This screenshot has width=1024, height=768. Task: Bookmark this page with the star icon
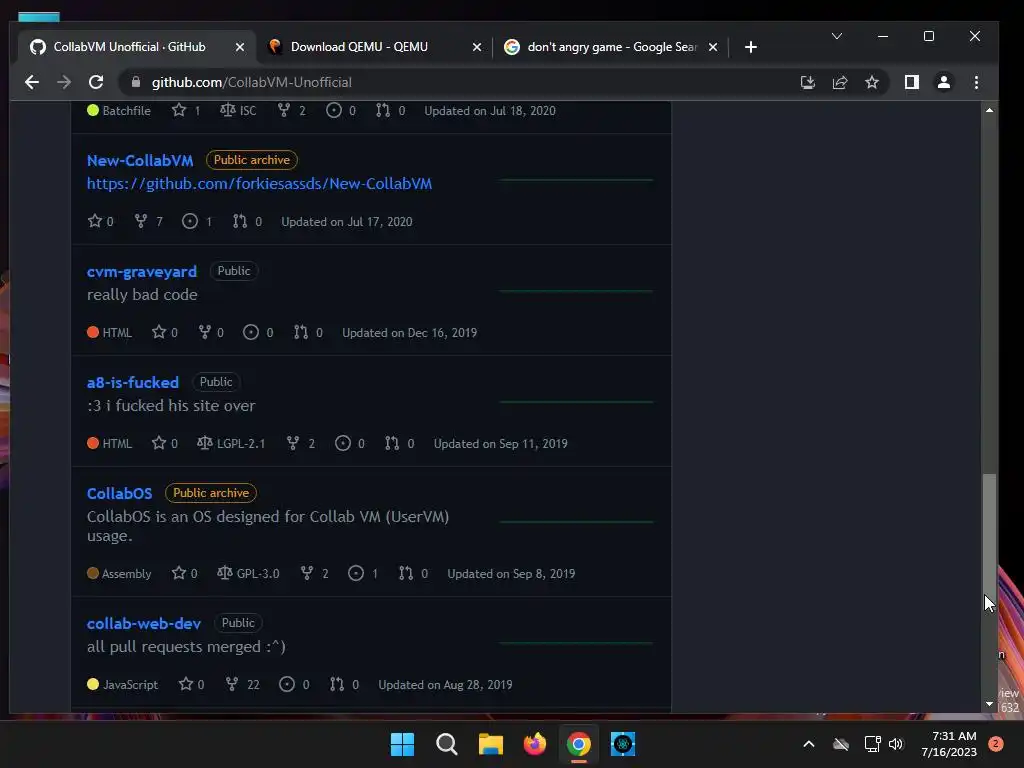click(x=872, y=82)
